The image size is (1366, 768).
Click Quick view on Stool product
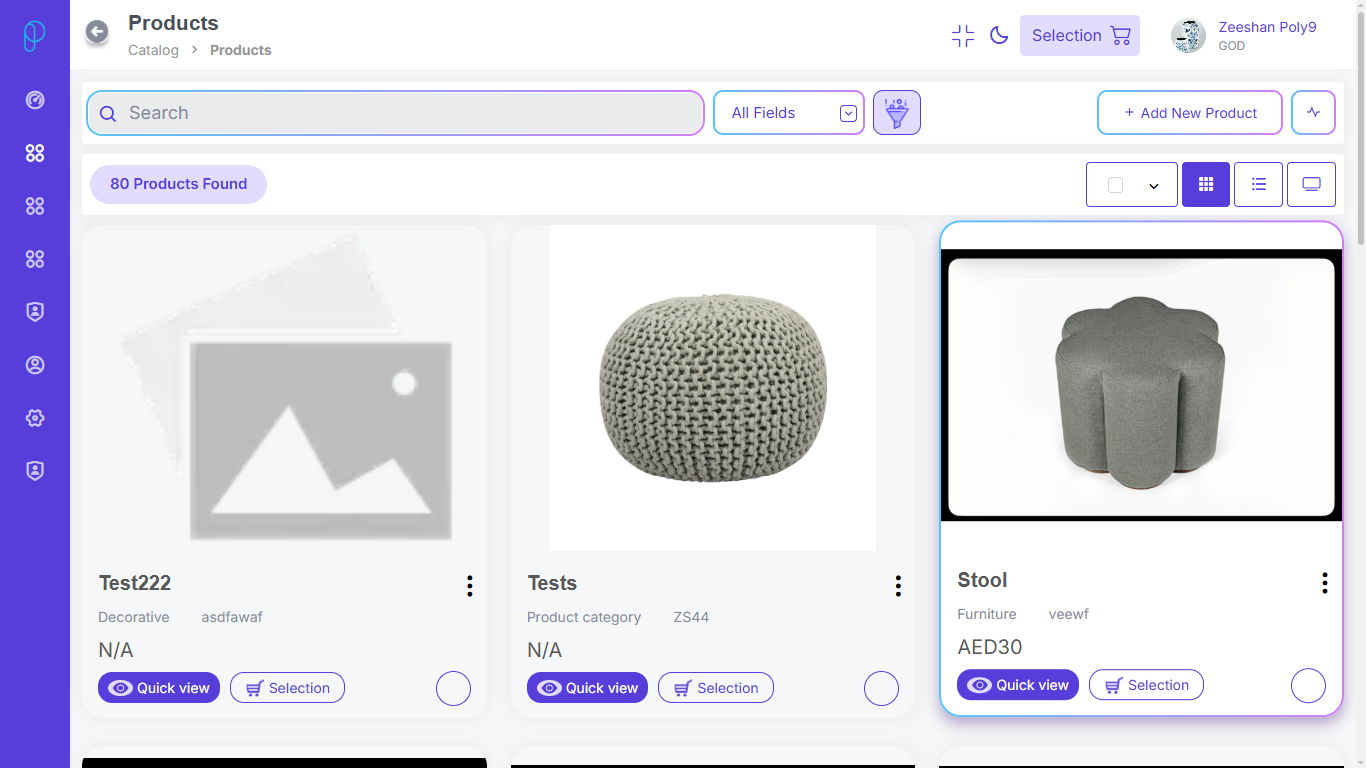1017,685
